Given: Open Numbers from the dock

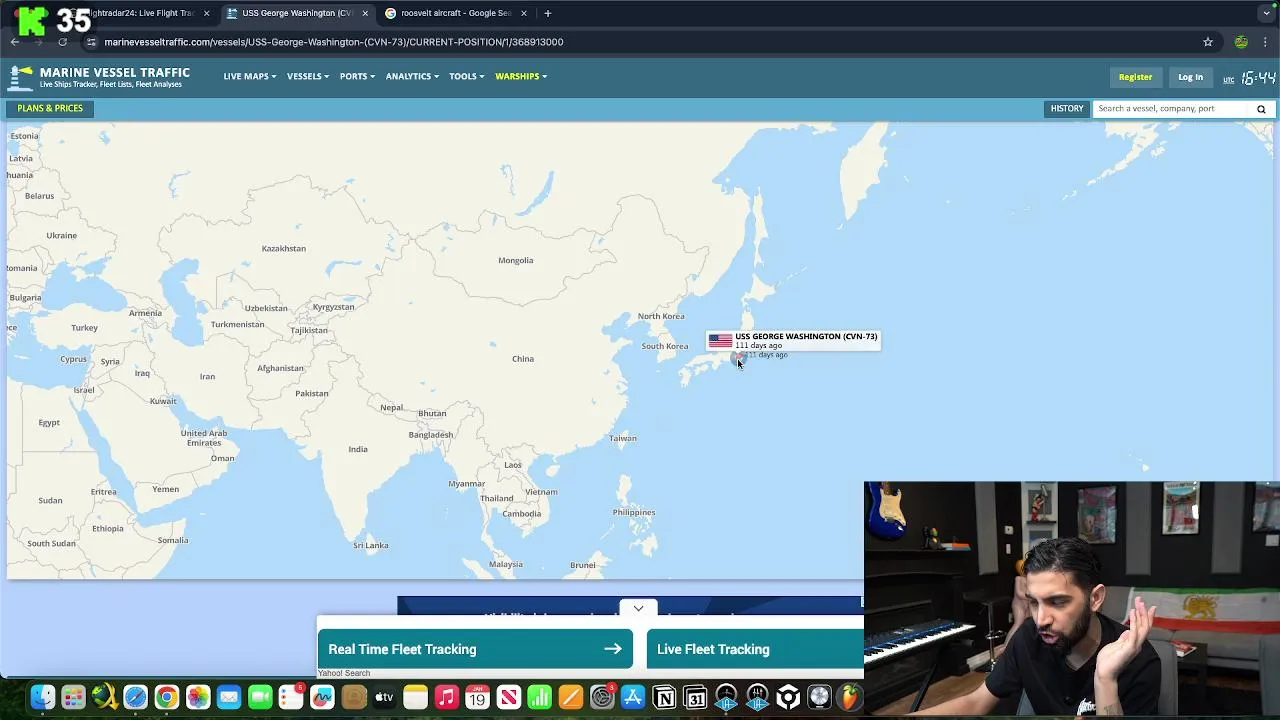Looking at the screenshot, I should (x=539, y=697).
